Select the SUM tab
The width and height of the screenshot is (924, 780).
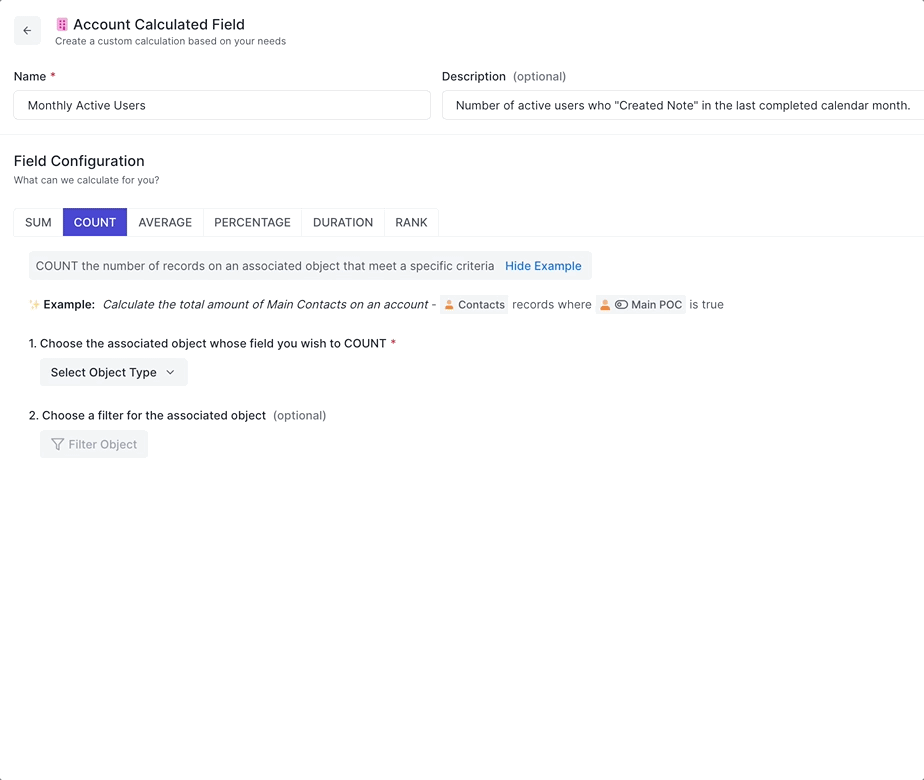pyautogui.click(x=37, y=222)
